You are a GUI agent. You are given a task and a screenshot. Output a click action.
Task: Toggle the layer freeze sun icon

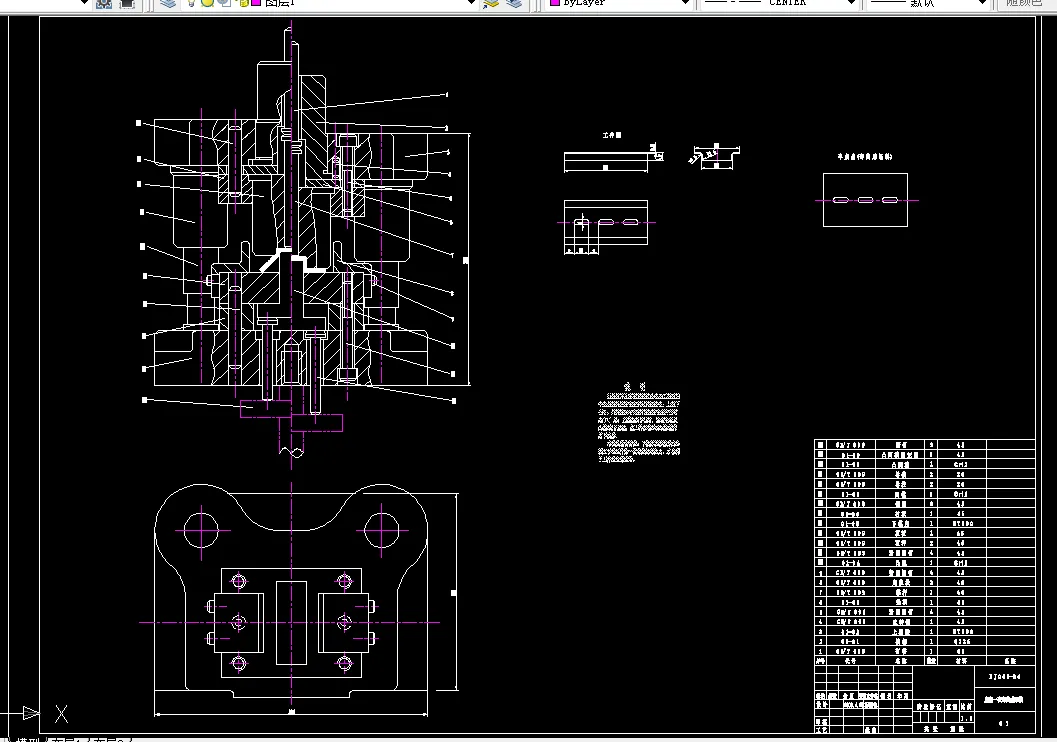(208, 3)
